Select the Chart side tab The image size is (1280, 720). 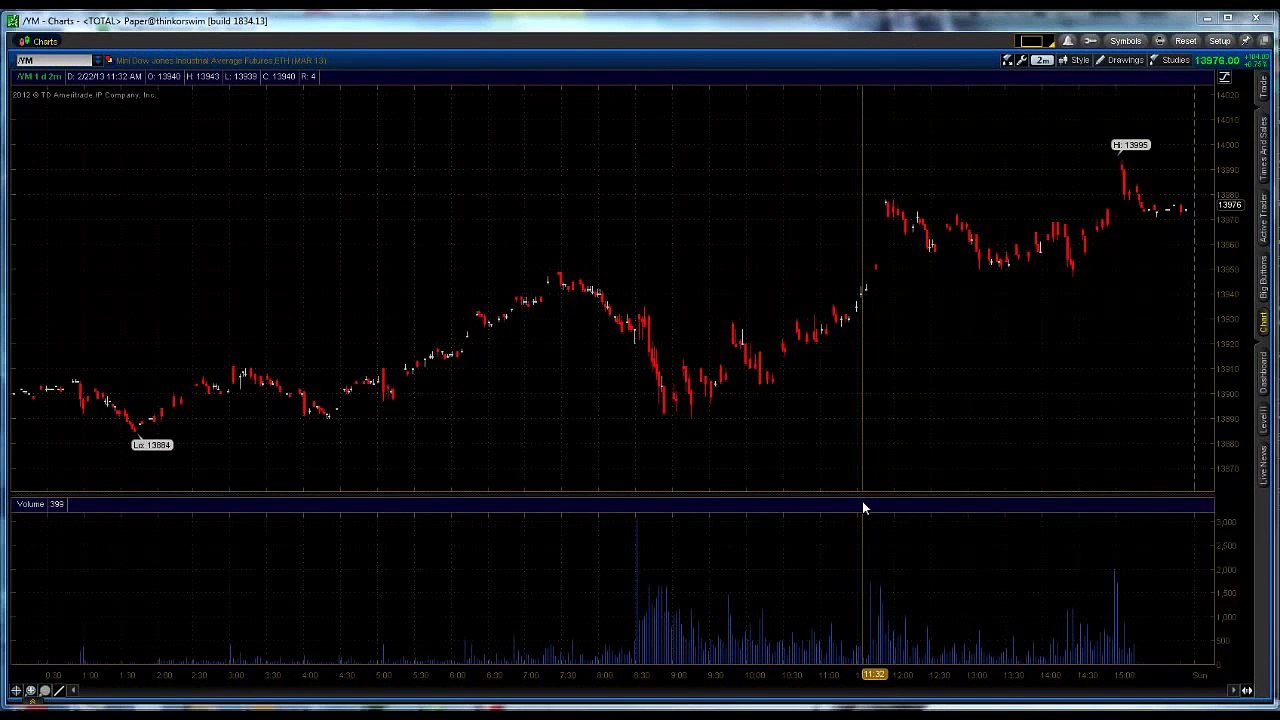(x=1263, y=322)
